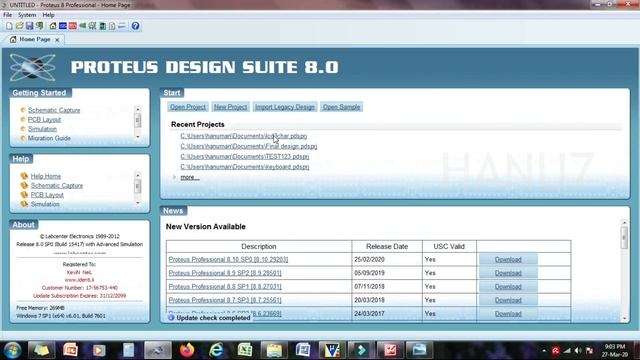The image size is (640, 360).
Task: Click Migration Guide under Getting Started
Action: 49,138
